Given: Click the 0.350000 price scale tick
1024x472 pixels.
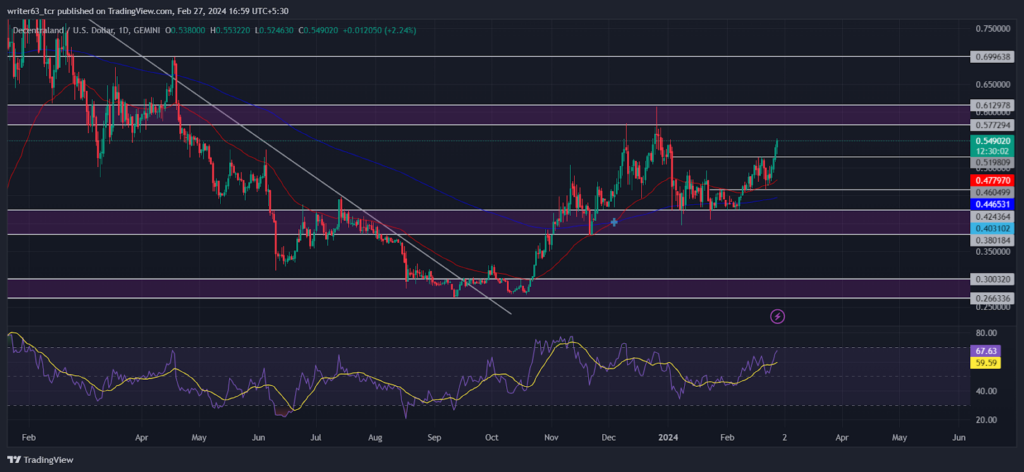Looking at the screenshot, I should click(993, 251).
